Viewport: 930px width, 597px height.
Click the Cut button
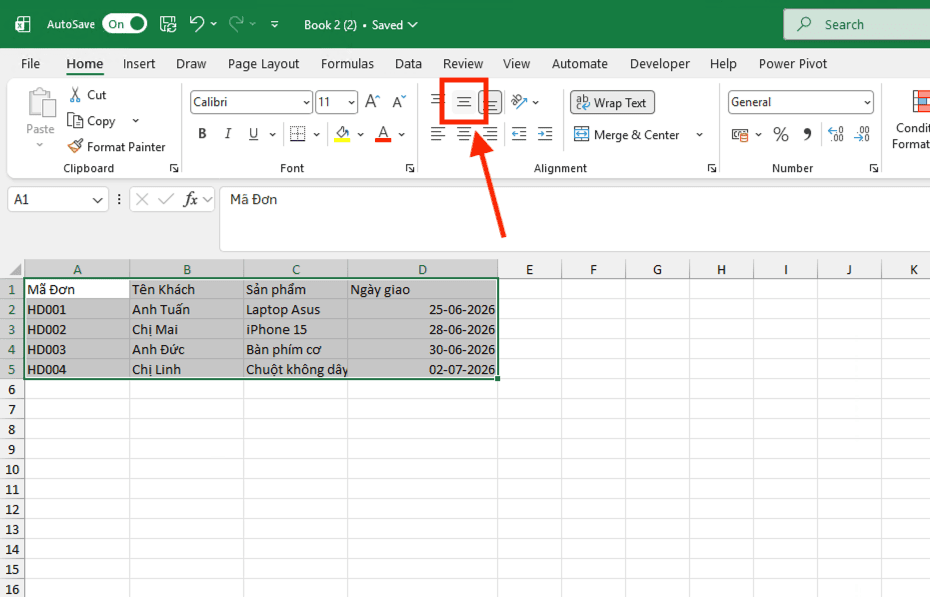tap(88, 95)
